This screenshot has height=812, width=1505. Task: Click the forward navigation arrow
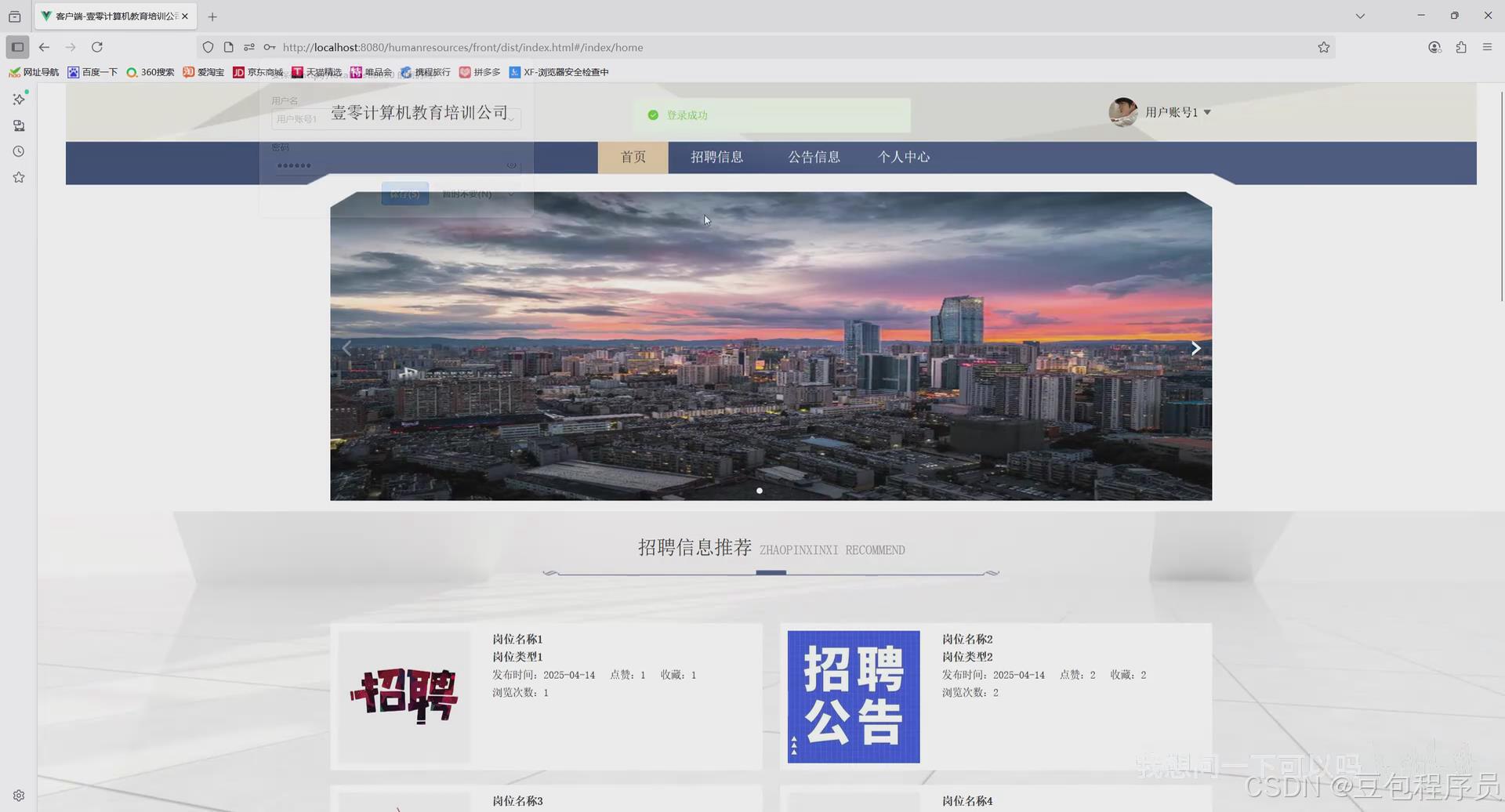point(71,47)
